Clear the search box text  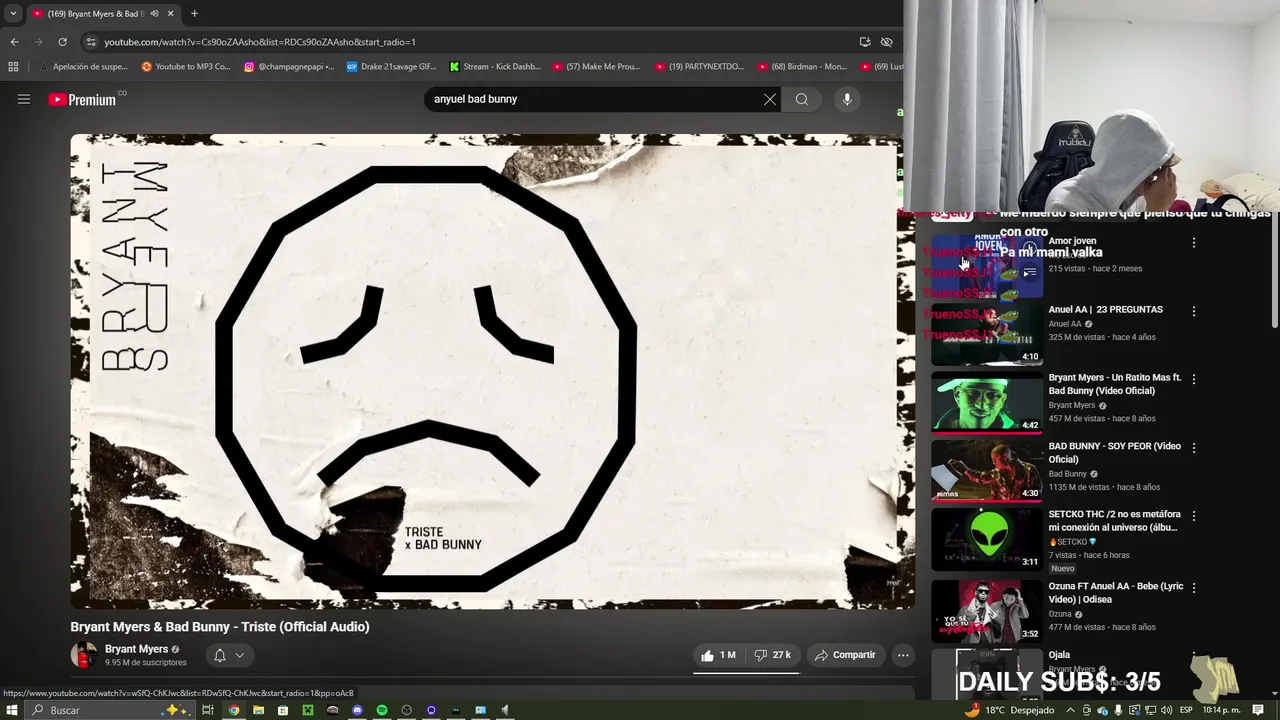pos(770,99)
